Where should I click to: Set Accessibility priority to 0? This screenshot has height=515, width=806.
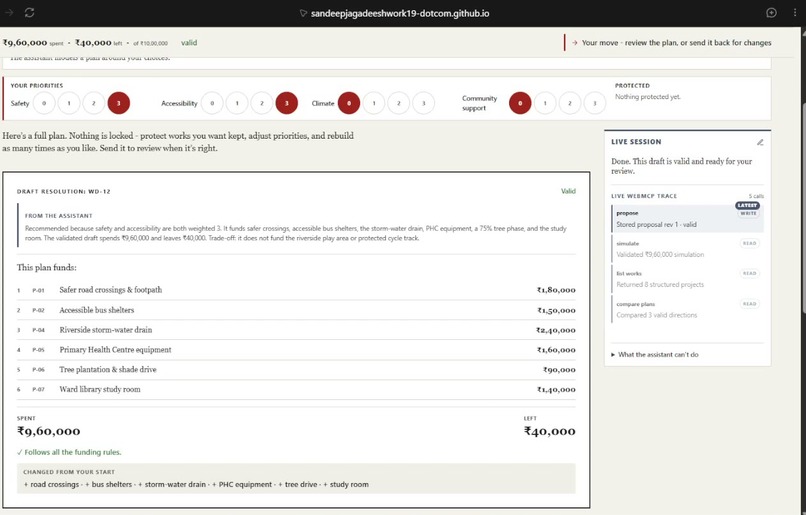(212, 103)
